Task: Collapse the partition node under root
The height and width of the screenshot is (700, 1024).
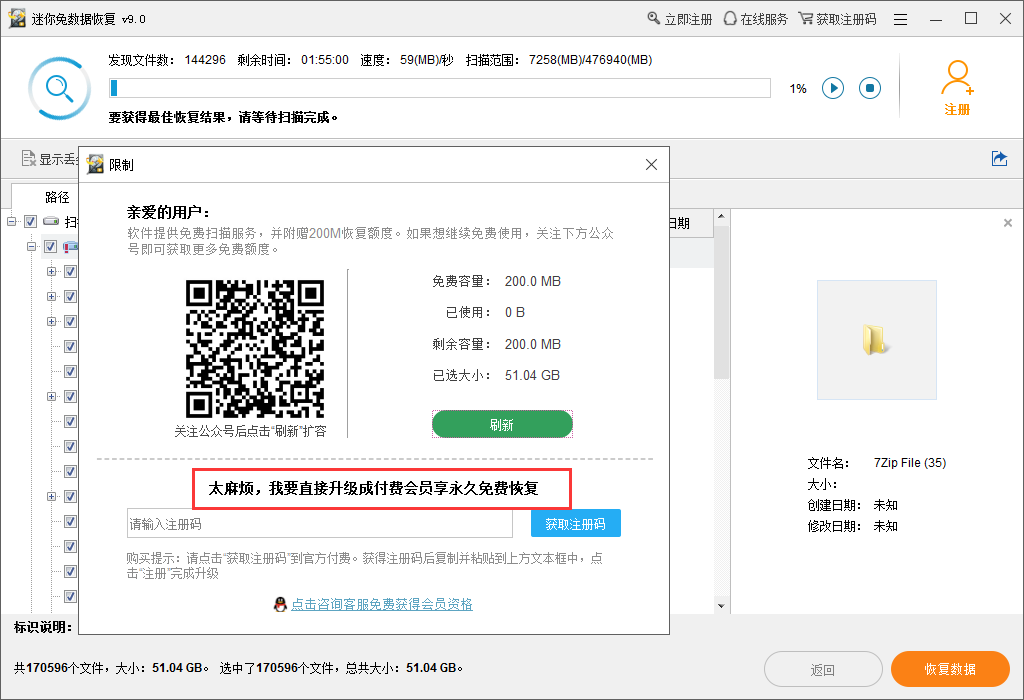Action: (31, 247)
